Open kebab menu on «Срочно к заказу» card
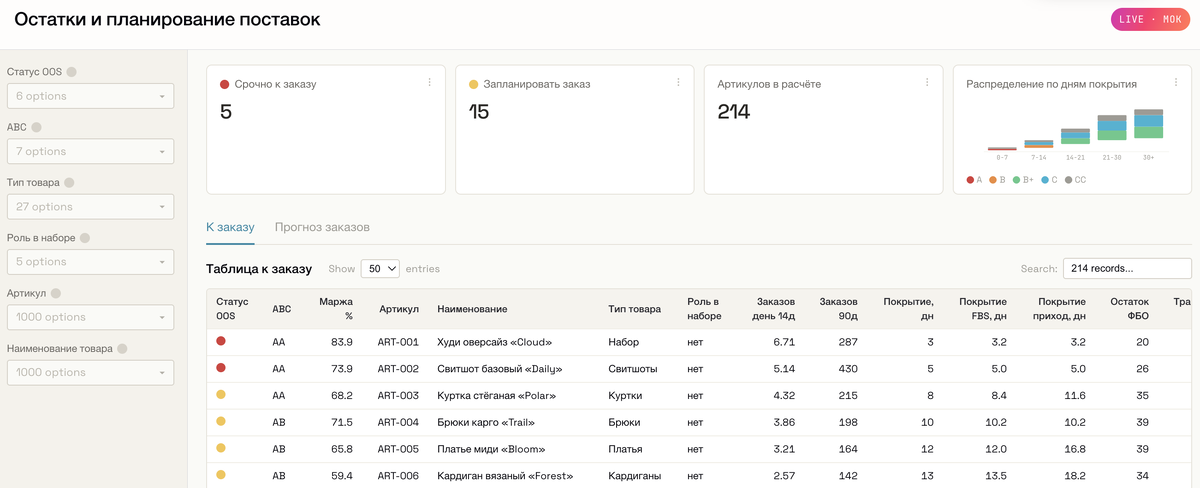This screenshot has width=1200, height=488. coord(430,83)
